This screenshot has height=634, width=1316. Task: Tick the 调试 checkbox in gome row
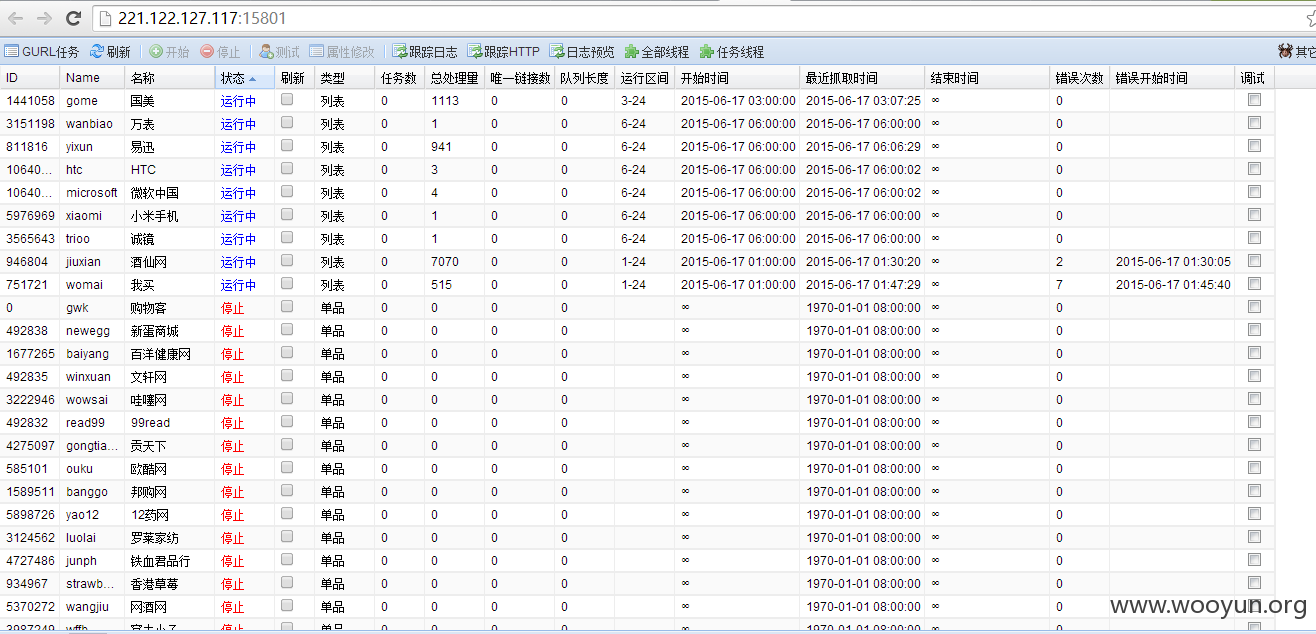click(1254, 100)
